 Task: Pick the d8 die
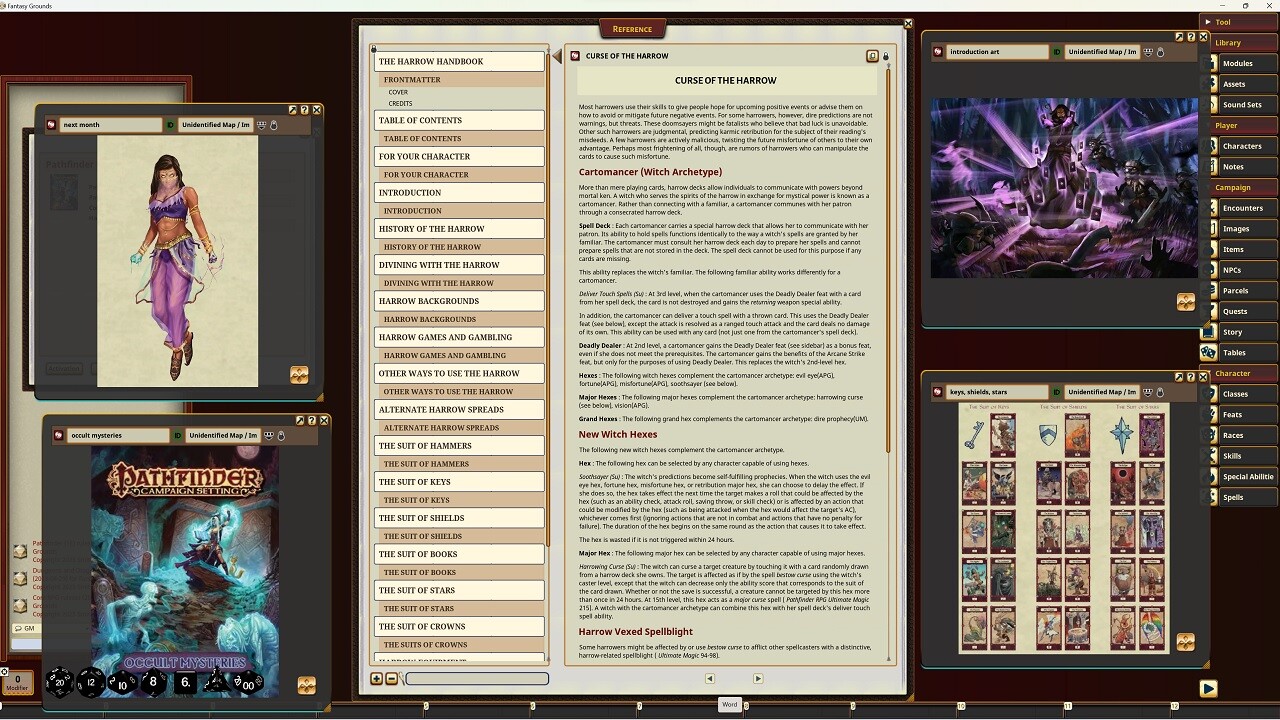pyautogui.click(x=153, y=683)
